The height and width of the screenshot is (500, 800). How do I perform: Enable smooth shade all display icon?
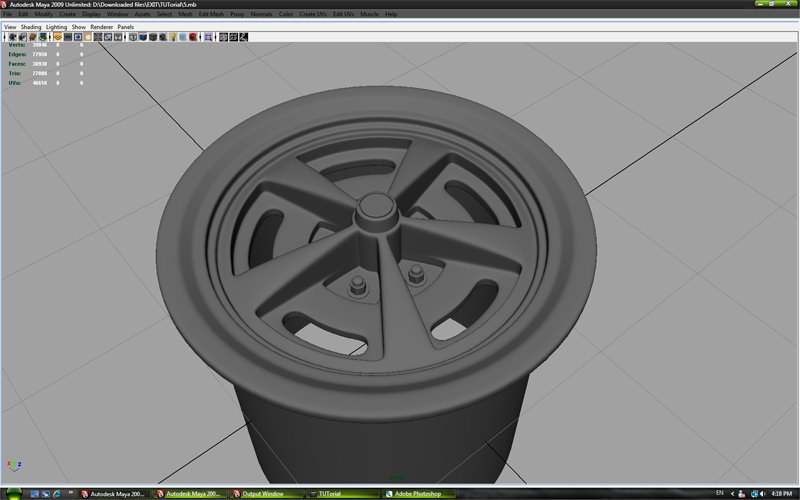point(144,37)
